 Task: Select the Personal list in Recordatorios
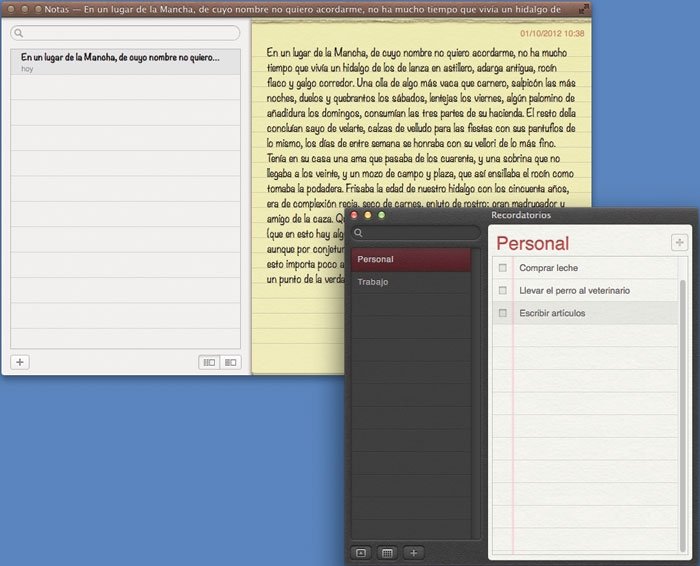pyautogui.click(x=411, y=259)
